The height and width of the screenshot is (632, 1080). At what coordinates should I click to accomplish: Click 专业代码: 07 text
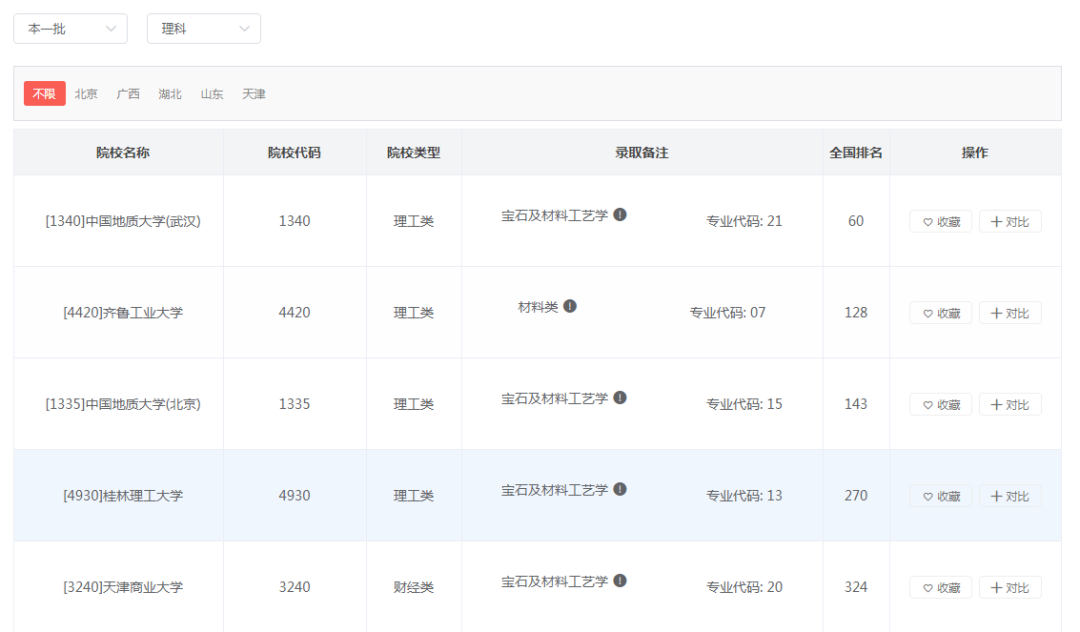tap(727, 313)
